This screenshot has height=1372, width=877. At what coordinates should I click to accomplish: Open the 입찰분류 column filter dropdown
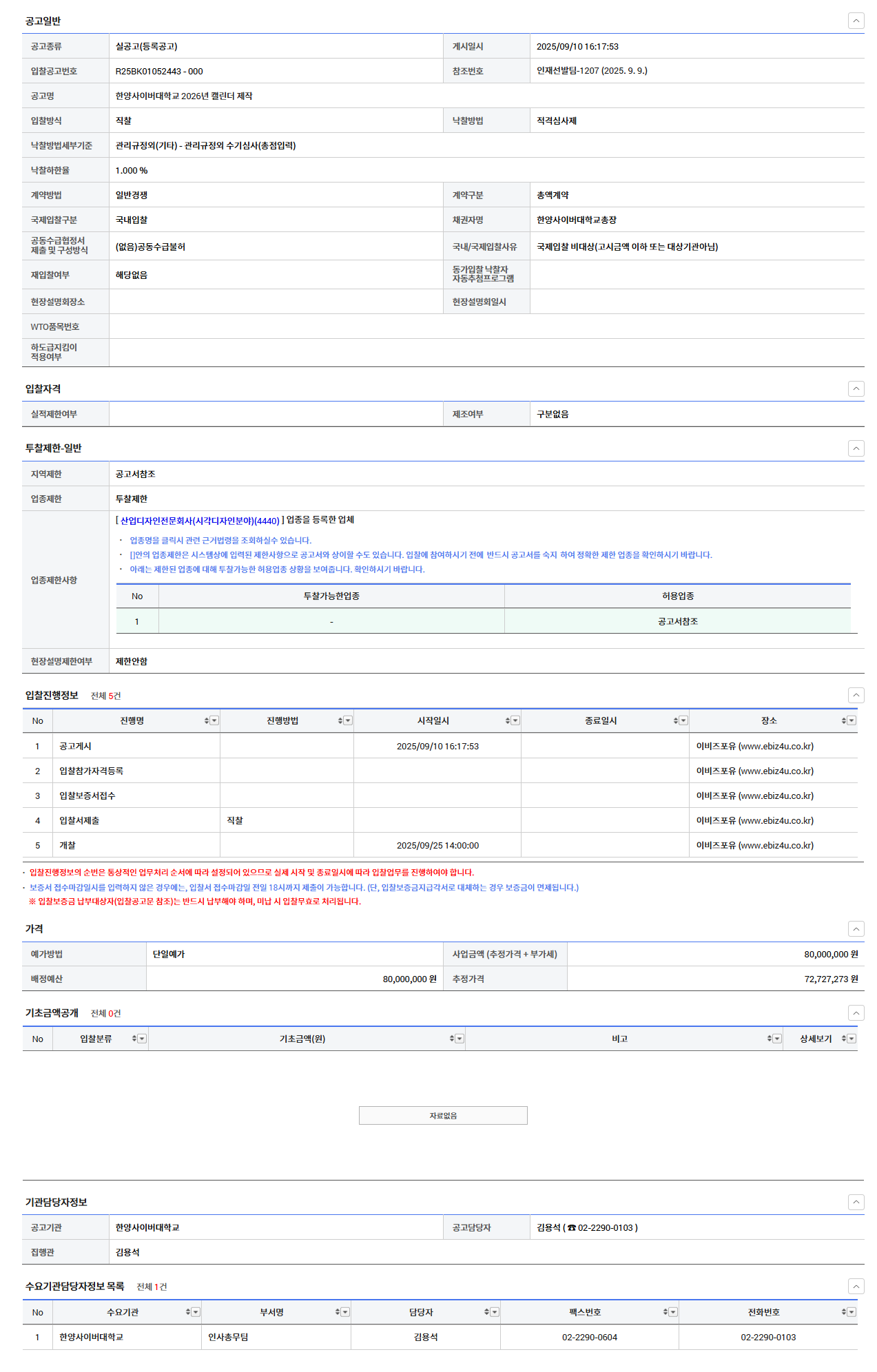click(142, 1039)
